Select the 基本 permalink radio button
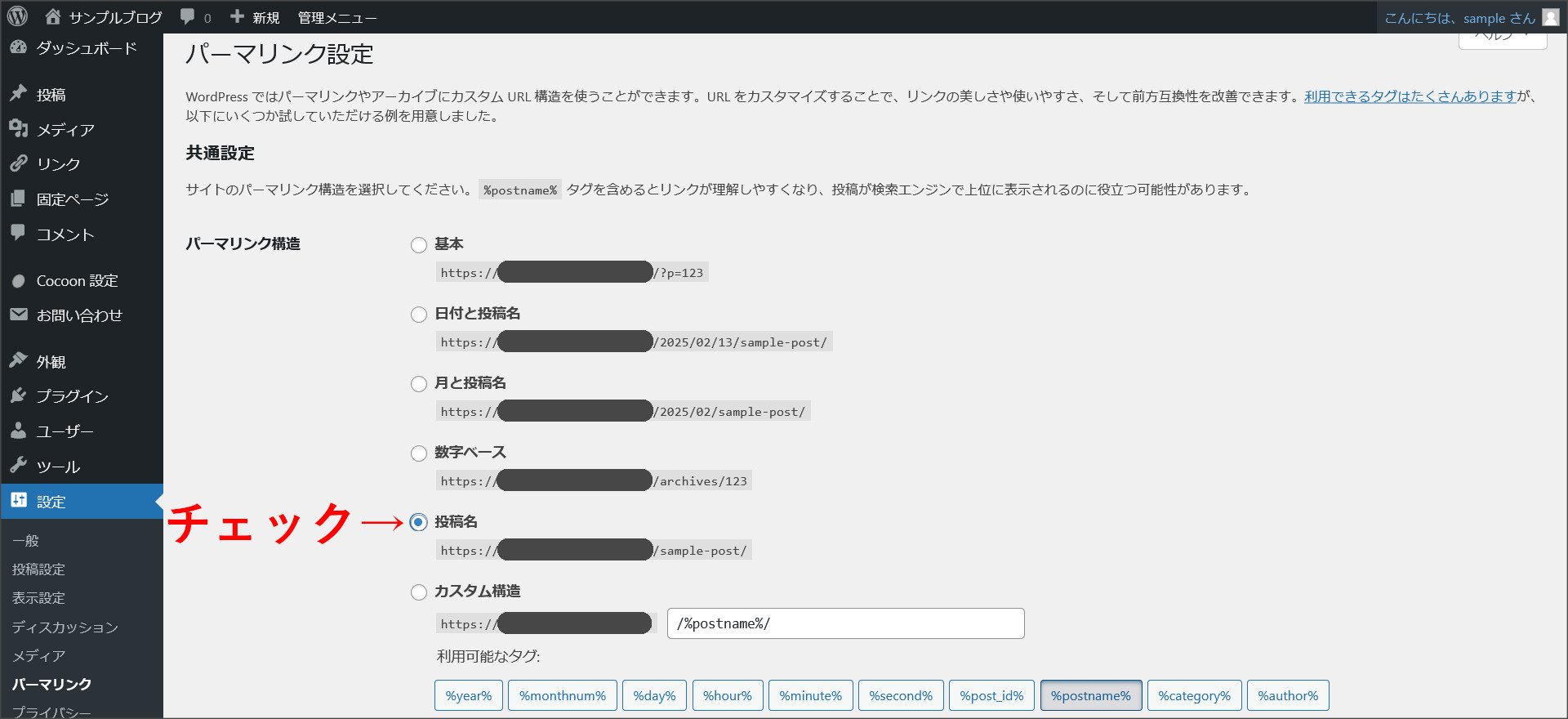The height and width of the screenshot is (719, 1568). pos(419,245)
